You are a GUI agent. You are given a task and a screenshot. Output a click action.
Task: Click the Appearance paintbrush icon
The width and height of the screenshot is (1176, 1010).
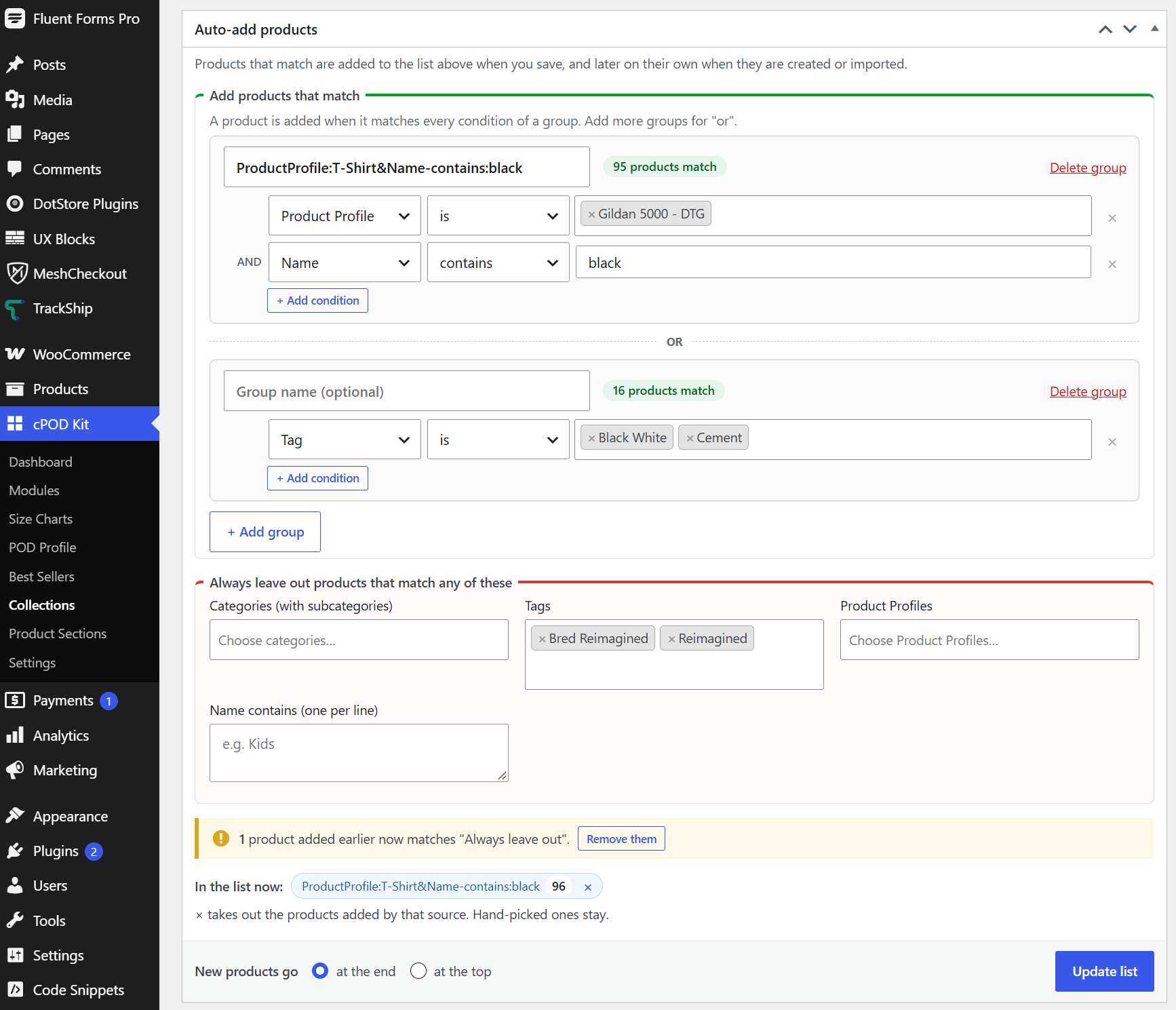point(15,816)
